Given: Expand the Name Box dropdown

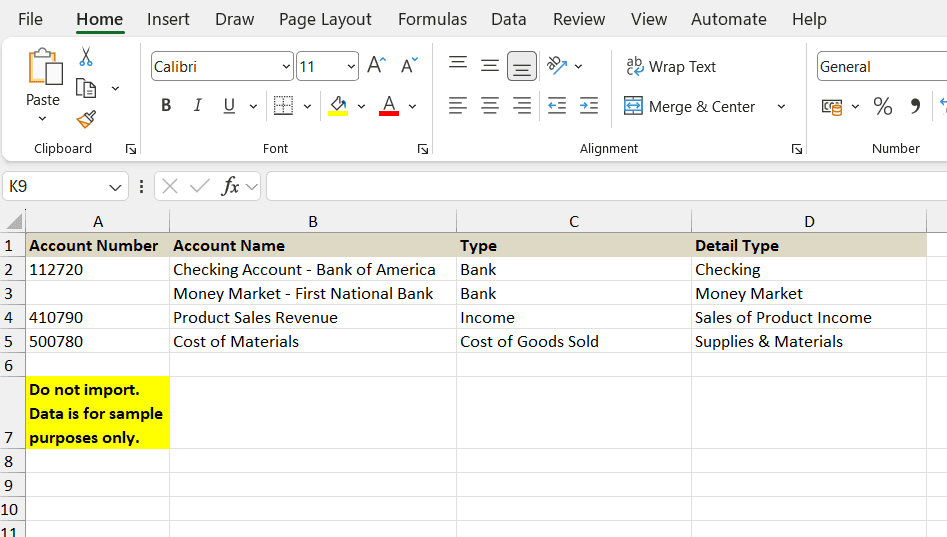Looking at the screenshot, I should [x=115, y=187].
